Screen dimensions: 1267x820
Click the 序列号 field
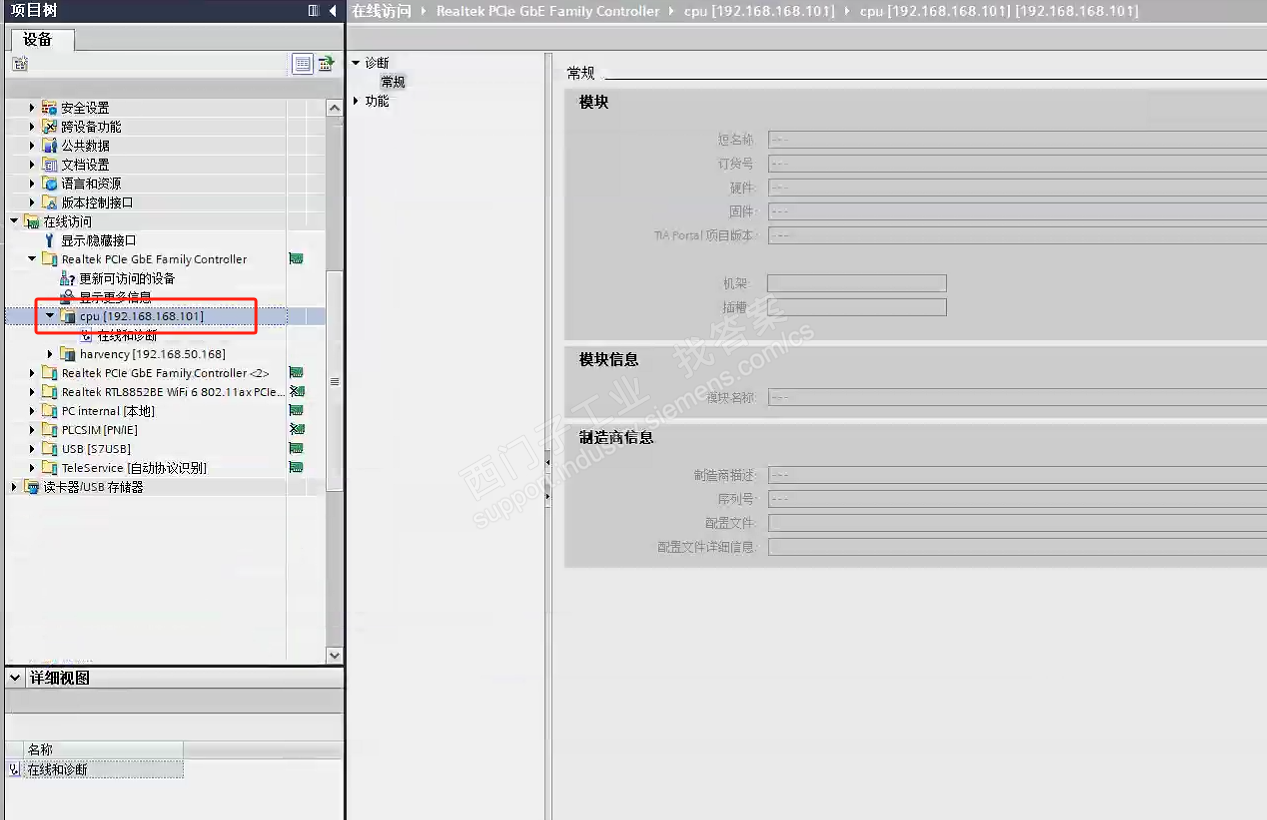coord(1017,499)
